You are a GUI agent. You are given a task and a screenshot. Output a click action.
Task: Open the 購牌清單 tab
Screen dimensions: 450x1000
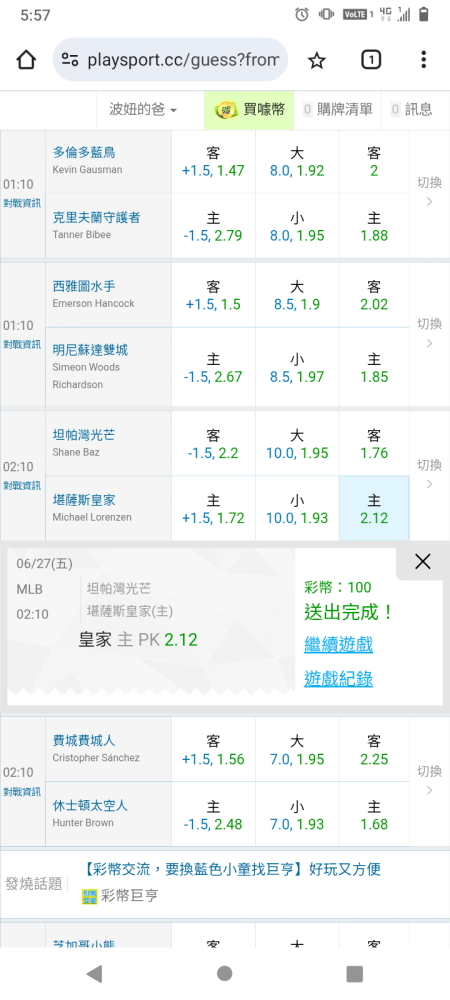pos(338,110)
